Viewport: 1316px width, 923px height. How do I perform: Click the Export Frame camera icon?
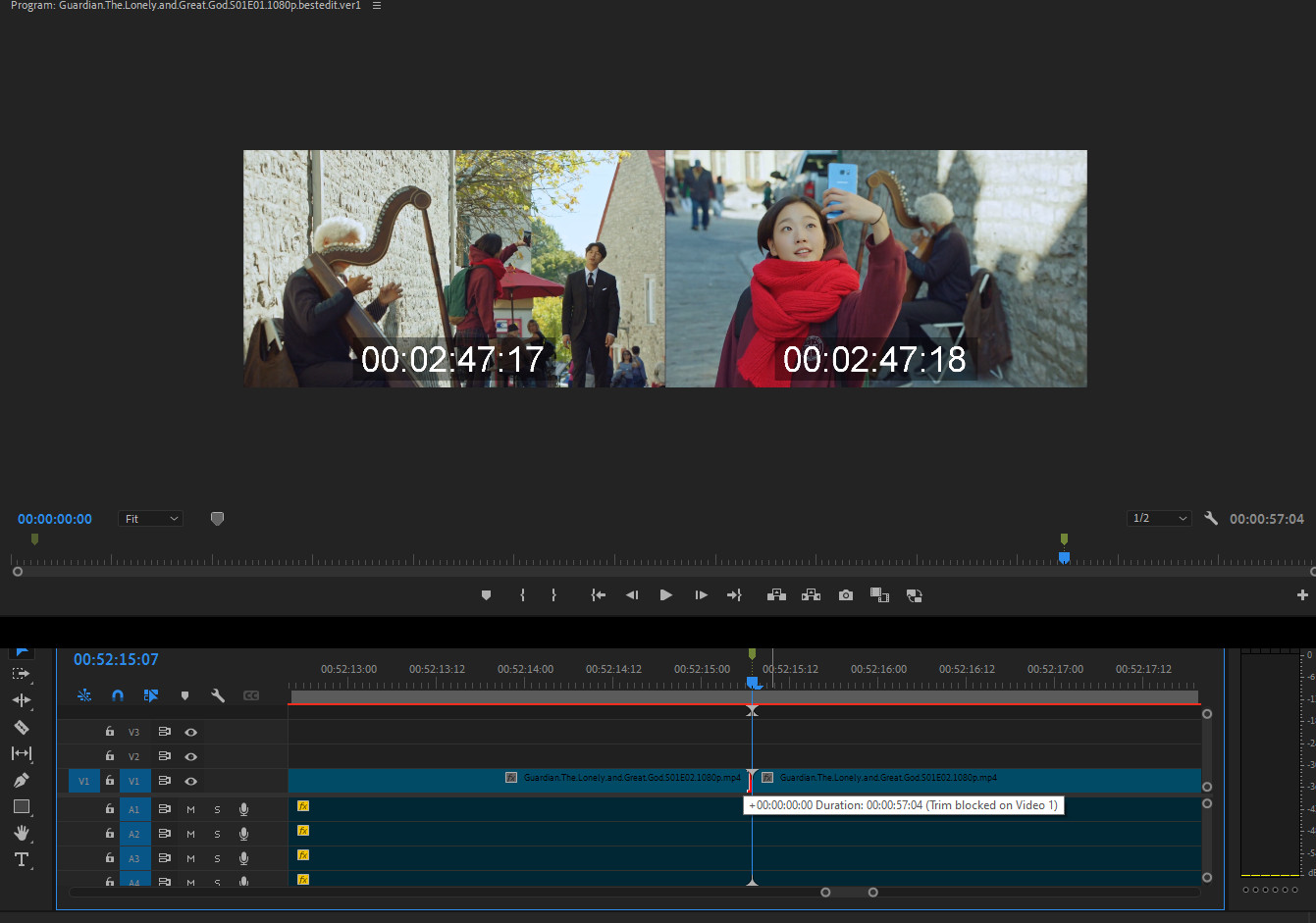845,595
